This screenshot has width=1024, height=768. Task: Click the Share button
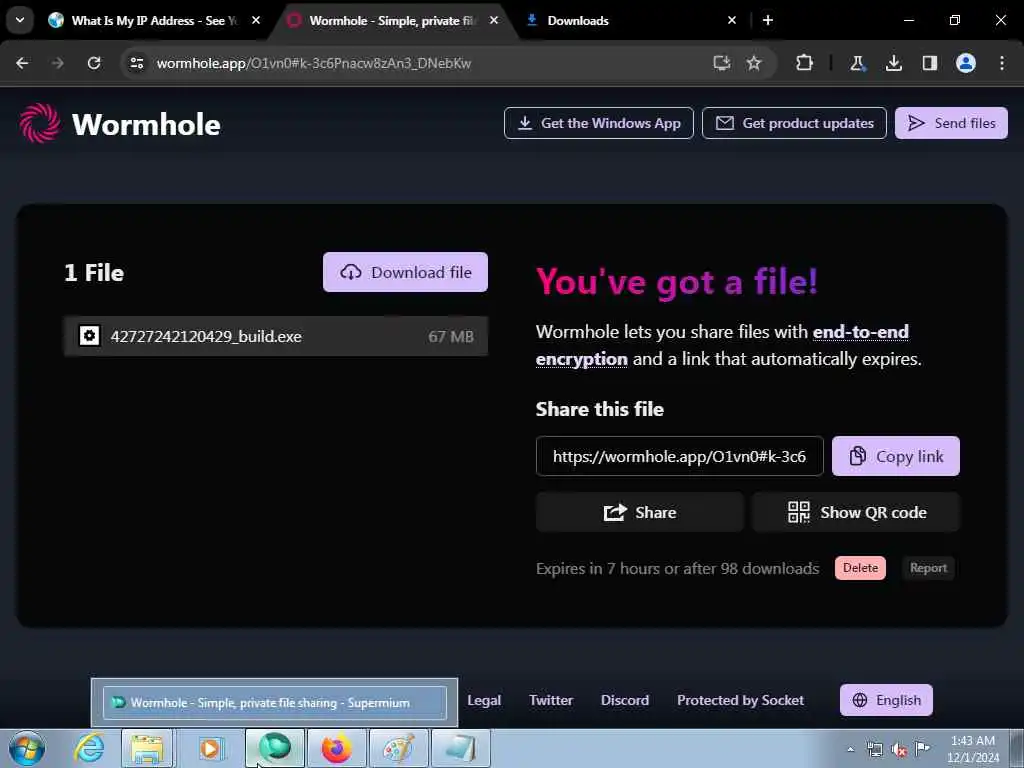pos(639,512)
